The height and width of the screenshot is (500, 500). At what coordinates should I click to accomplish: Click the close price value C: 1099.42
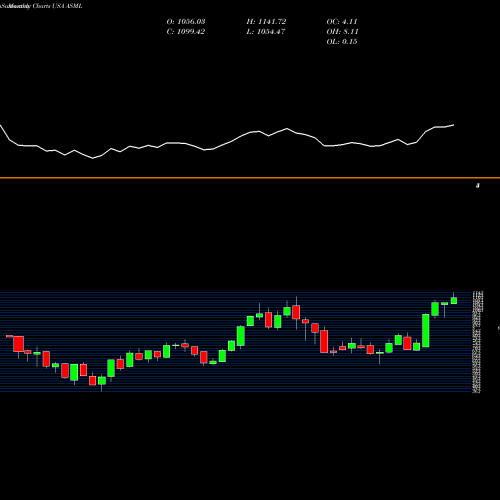coord(186,32)
